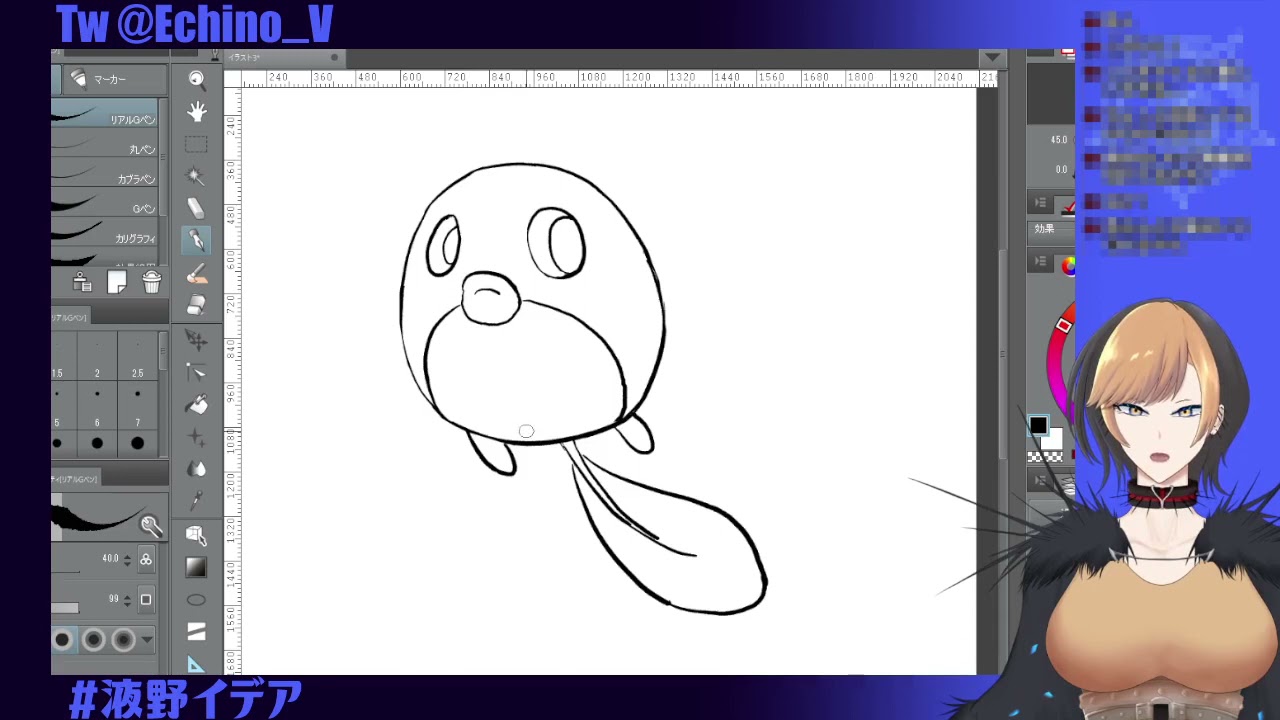
Task: Select the Ruler triangle tool
Action: click(x=196, y=664)
